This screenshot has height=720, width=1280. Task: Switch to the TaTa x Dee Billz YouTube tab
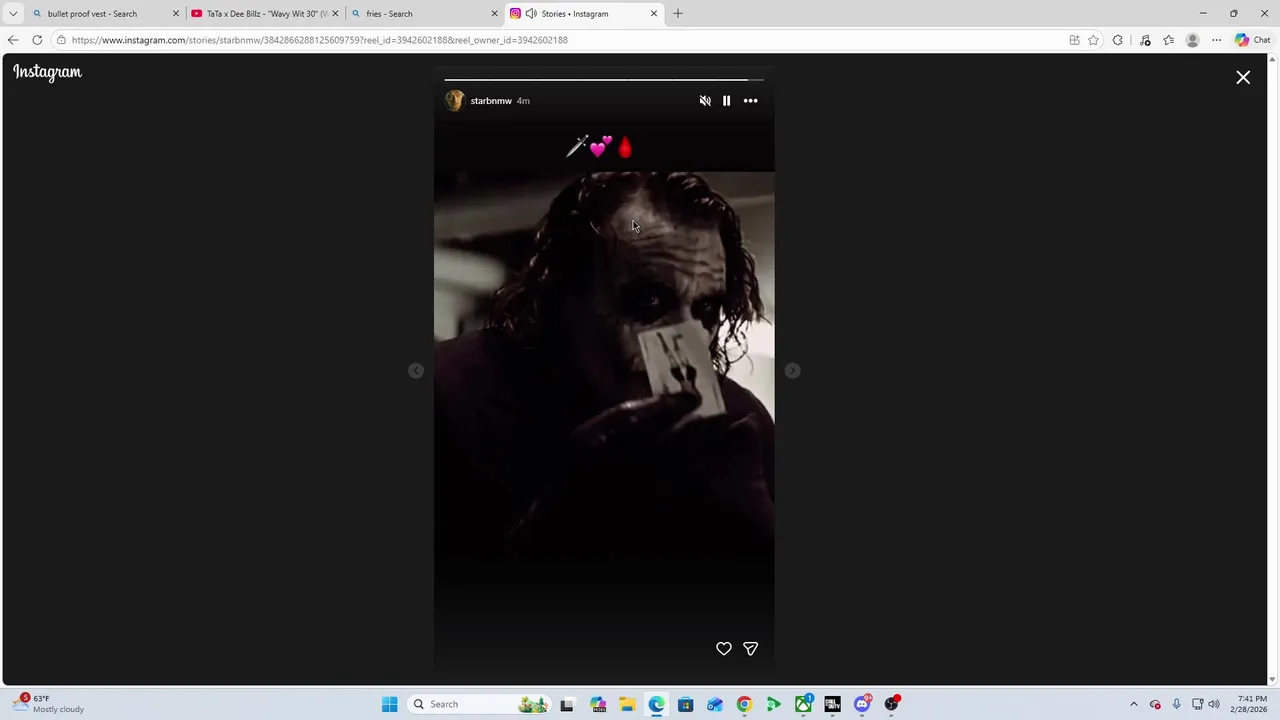267,14
